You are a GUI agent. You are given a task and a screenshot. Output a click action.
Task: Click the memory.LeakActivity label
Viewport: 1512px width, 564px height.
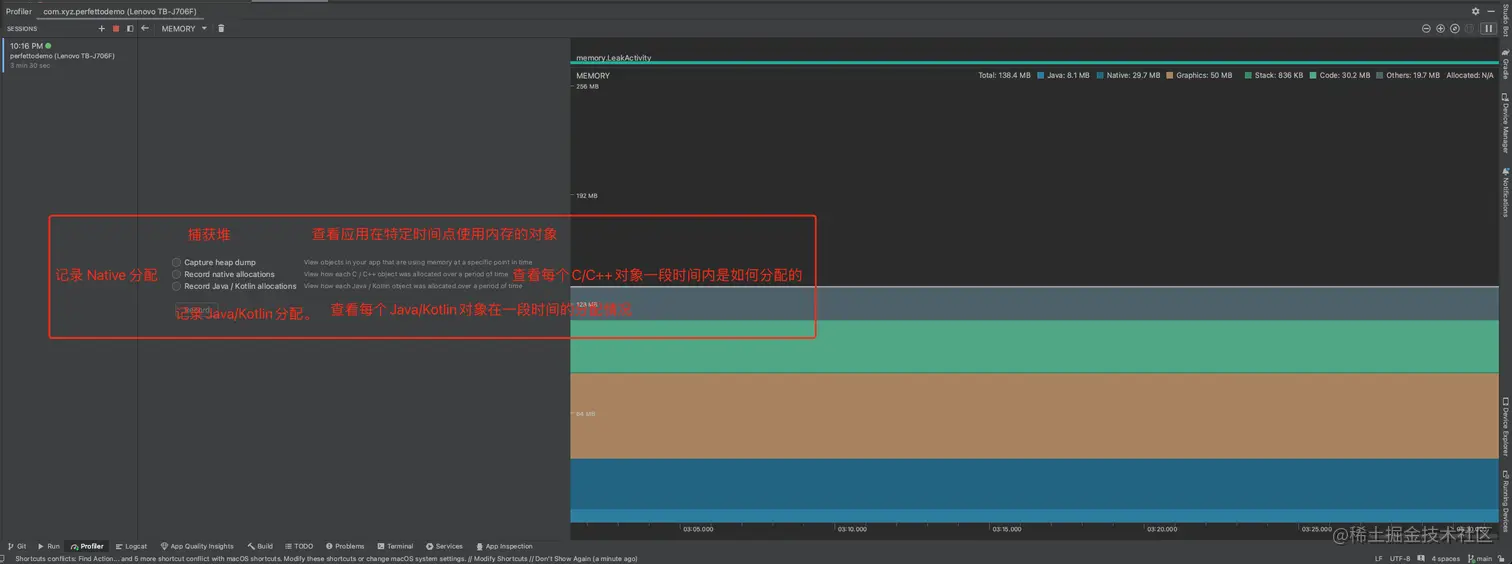tap(613, 58)
